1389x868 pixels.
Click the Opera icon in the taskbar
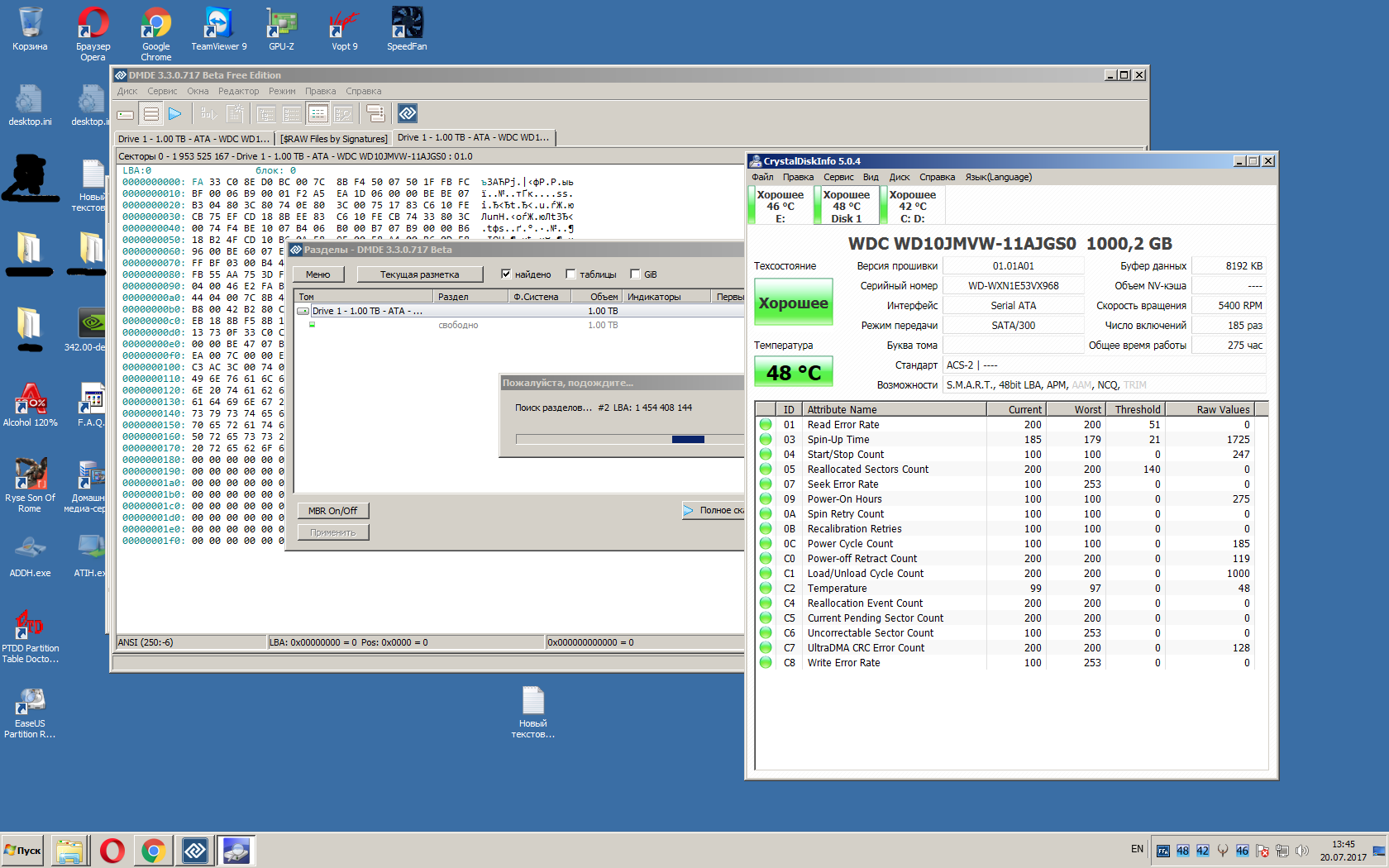(112, 850)
